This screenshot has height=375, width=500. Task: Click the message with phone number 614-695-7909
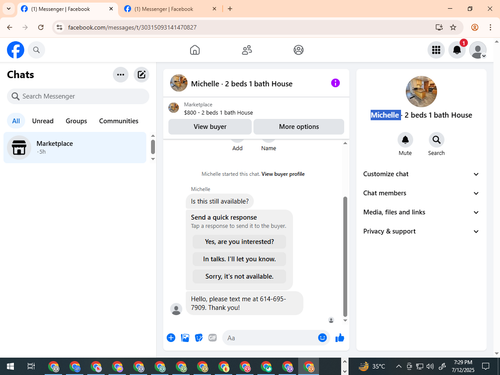coord(244,303)
